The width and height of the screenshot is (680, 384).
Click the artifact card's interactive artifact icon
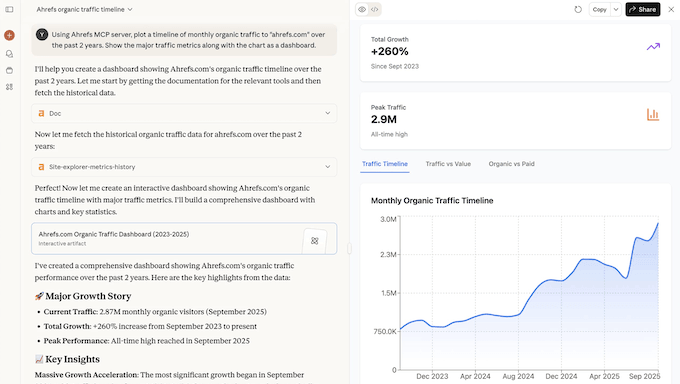point(314,241)
